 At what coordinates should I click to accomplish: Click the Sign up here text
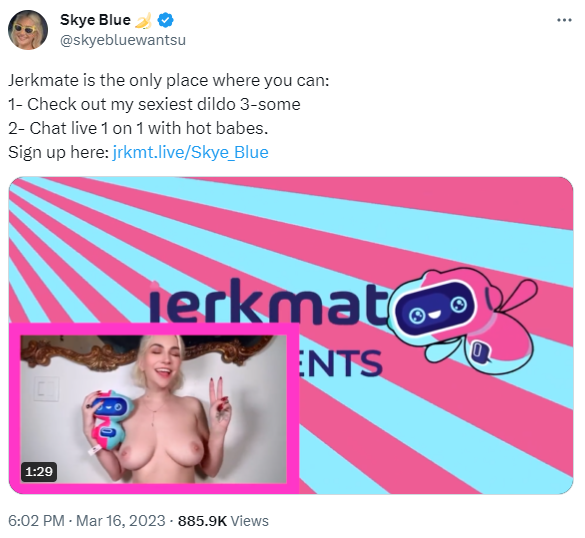point(59,152)
